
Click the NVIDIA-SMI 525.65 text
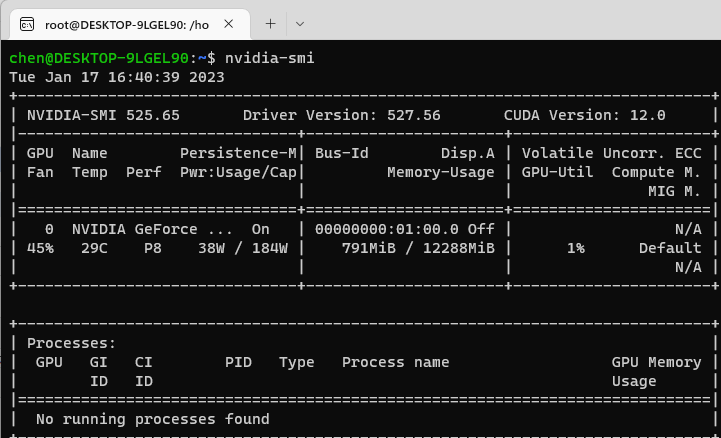pyautogui.click(x=103, y=115)
